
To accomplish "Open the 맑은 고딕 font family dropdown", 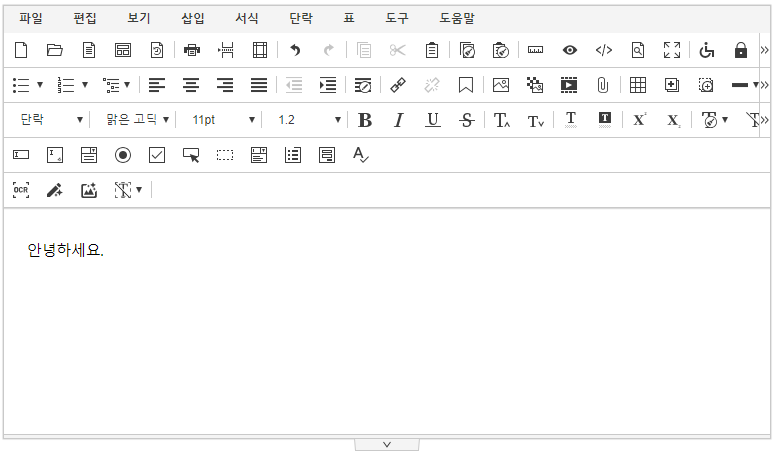I will point(137,120).
